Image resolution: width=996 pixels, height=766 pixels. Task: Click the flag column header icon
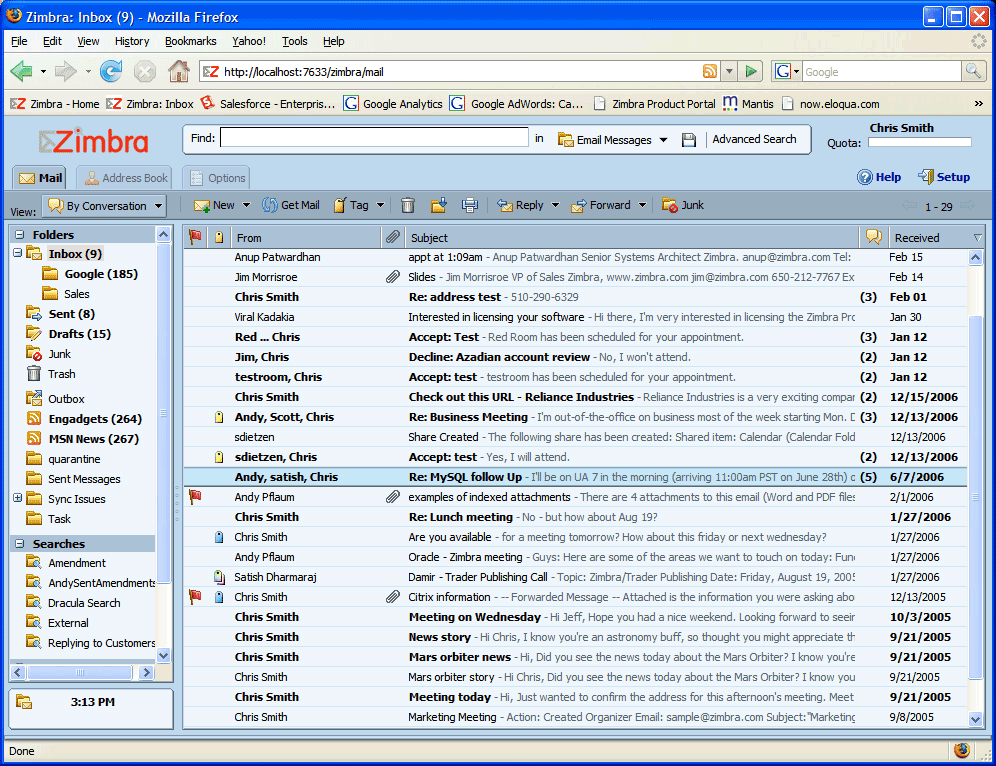pos(195,238)
